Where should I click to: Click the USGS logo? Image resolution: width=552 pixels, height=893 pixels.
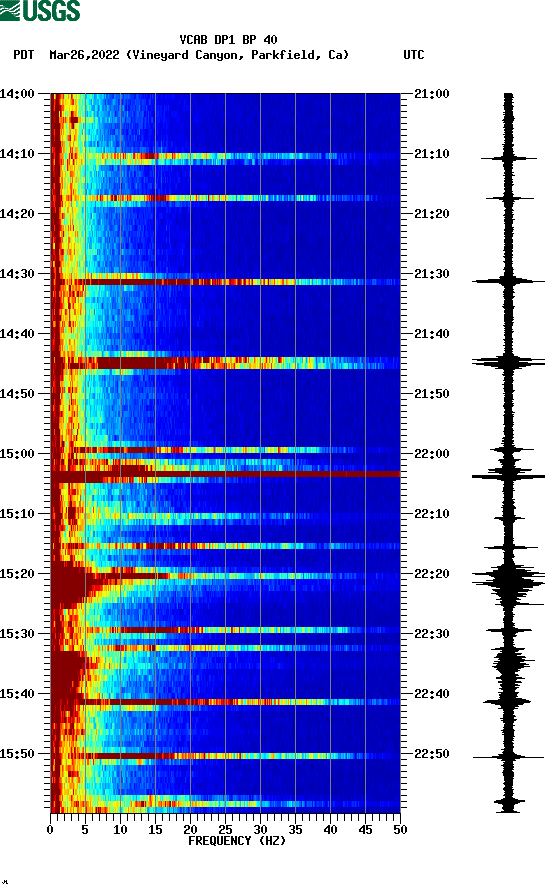coord(40,11)
